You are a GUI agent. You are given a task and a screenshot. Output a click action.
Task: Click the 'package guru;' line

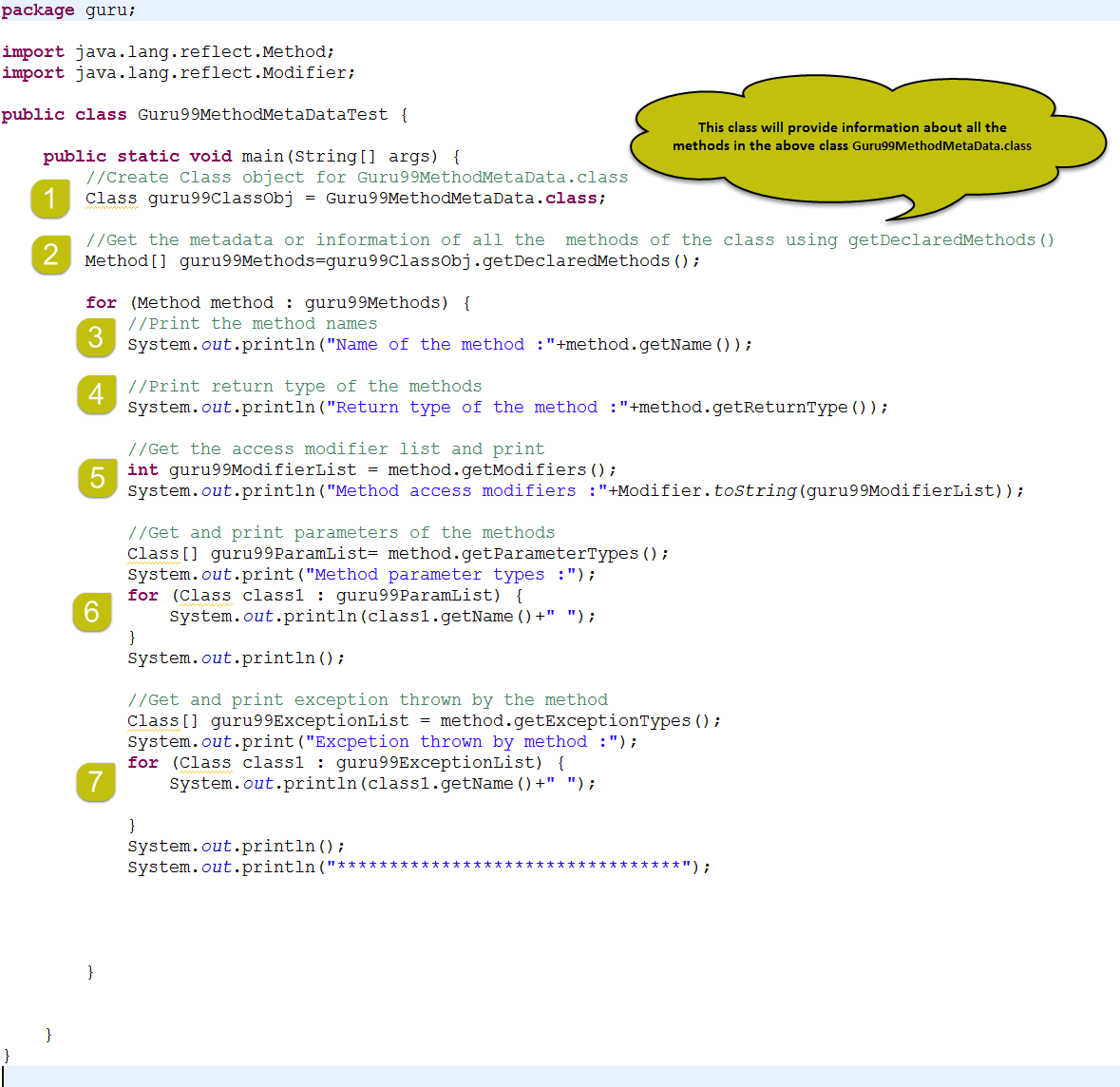click(68, 10)
